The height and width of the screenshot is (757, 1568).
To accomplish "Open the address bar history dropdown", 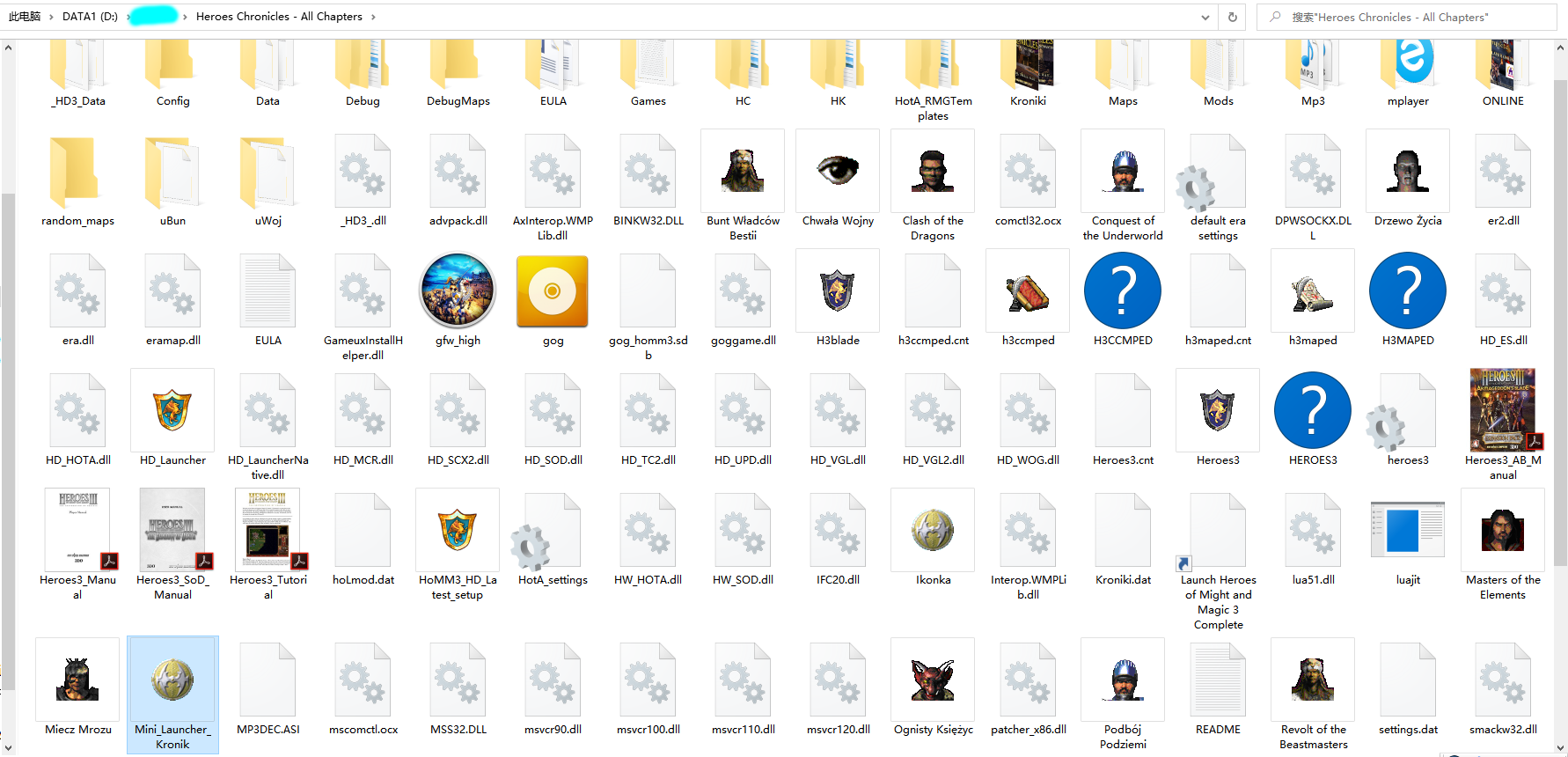I will (1205, 17).
